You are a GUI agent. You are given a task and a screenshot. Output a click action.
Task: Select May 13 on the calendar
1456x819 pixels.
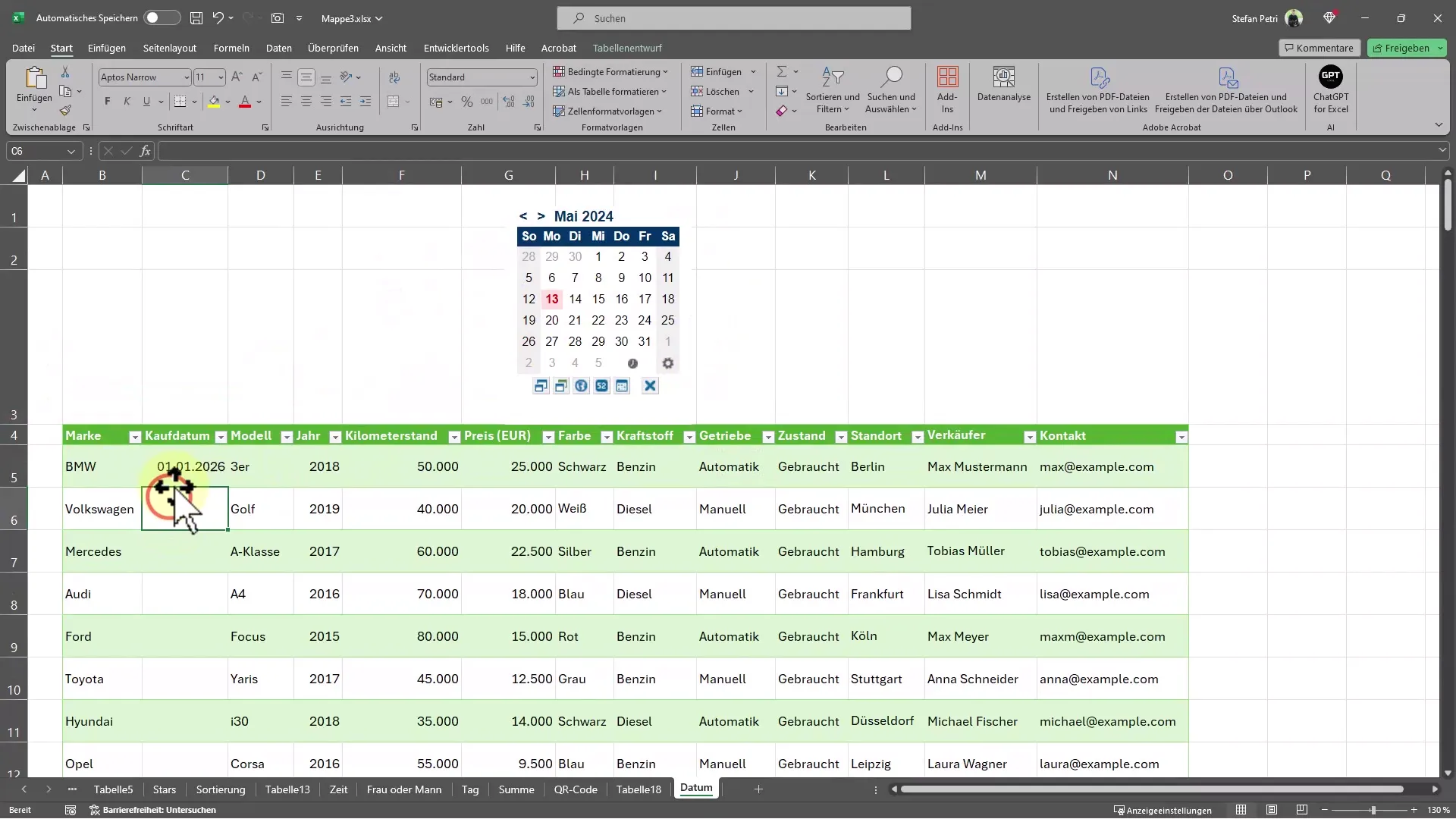click(x=551, y=298)
